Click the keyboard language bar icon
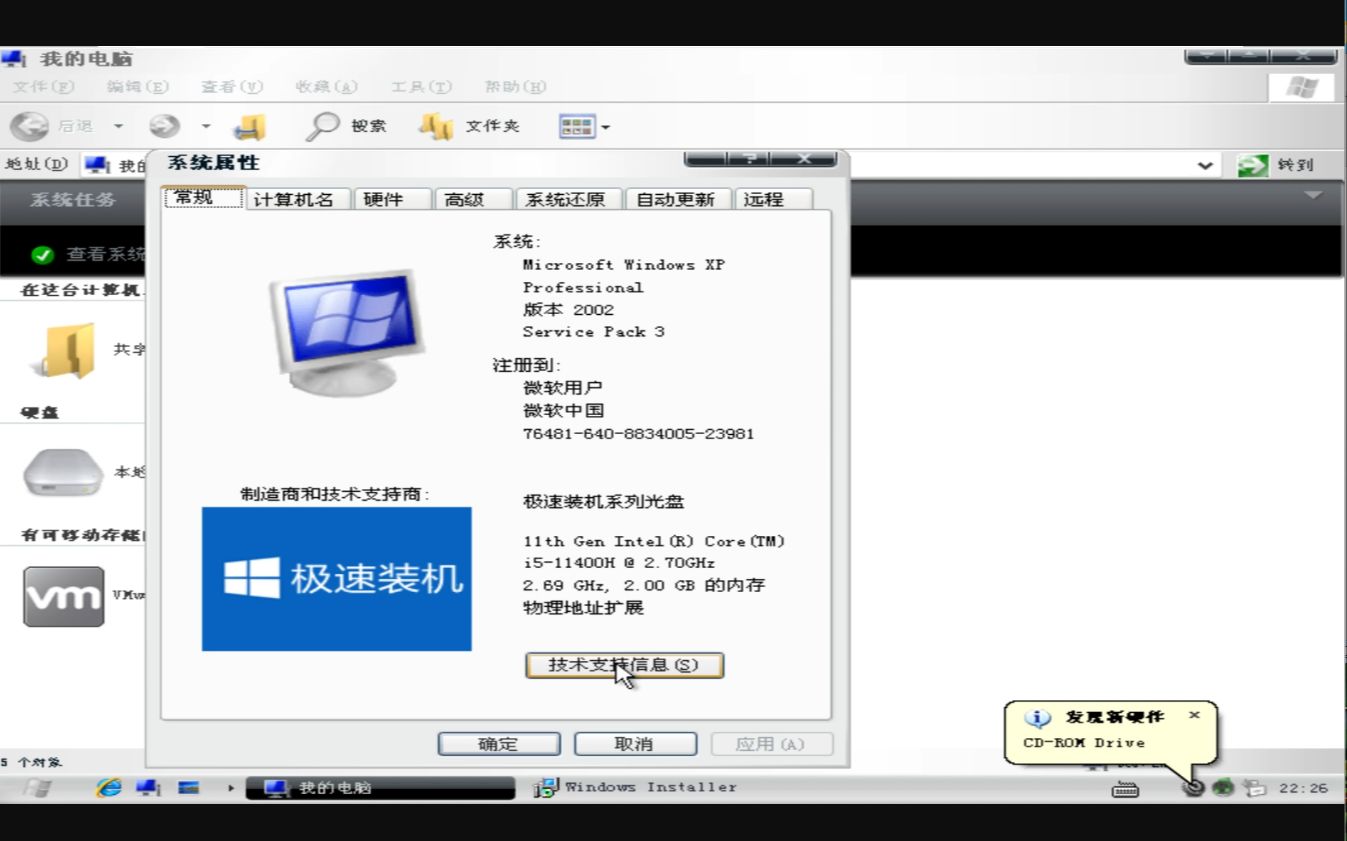 1125,789
